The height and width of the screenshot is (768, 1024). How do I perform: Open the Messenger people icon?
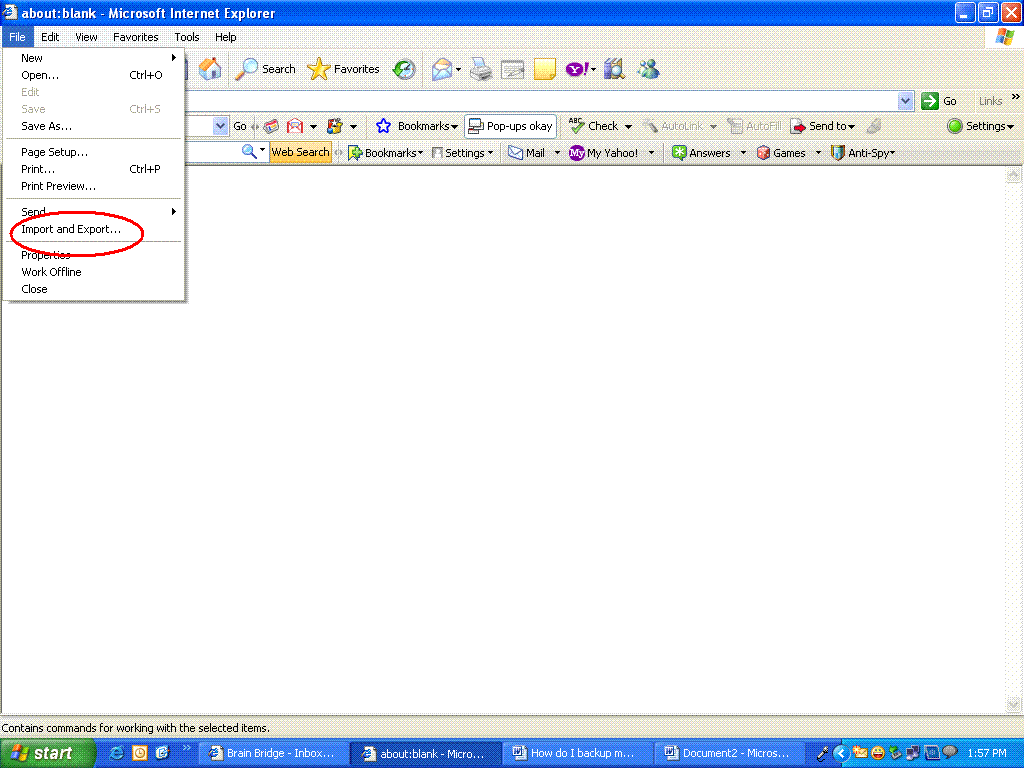[x=648, y=69]
